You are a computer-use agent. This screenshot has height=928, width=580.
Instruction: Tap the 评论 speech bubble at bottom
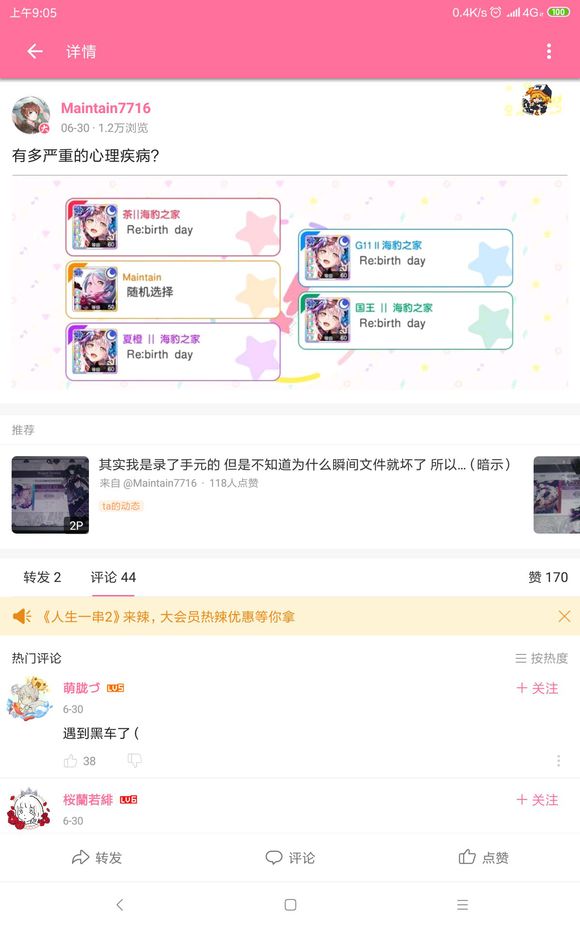point(273,857)
